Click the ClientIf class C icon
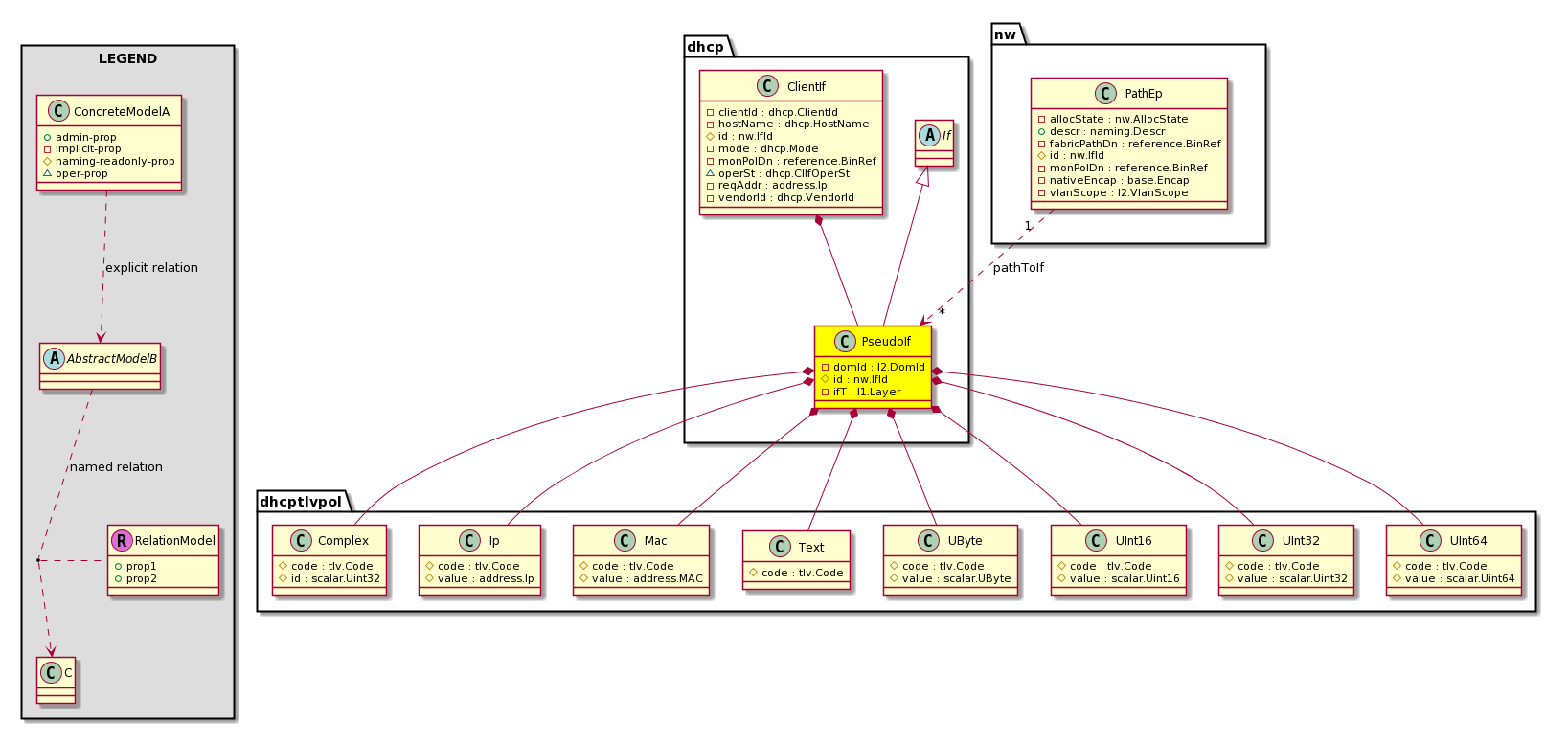Screen dimensions: 1568x743 click(767, 86)
